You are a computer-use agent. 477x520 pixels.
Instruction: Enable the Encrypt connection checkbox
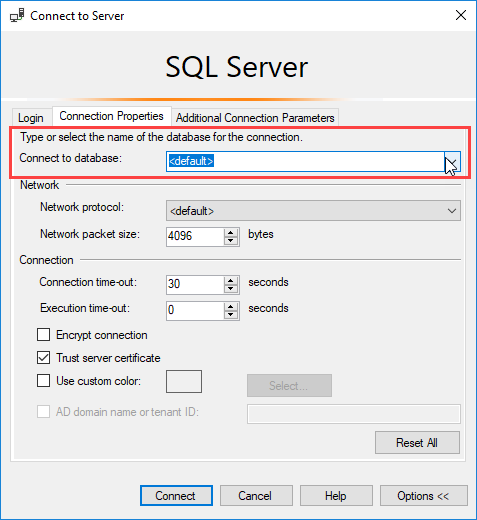coord(43,335)
